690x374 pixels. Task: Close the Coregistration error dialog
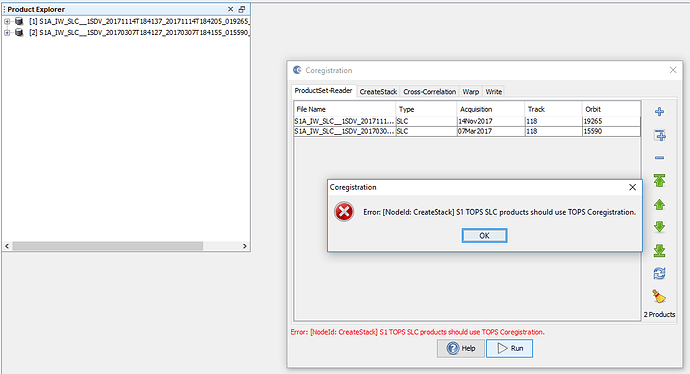pyautogui.click(x=632, y=187)
